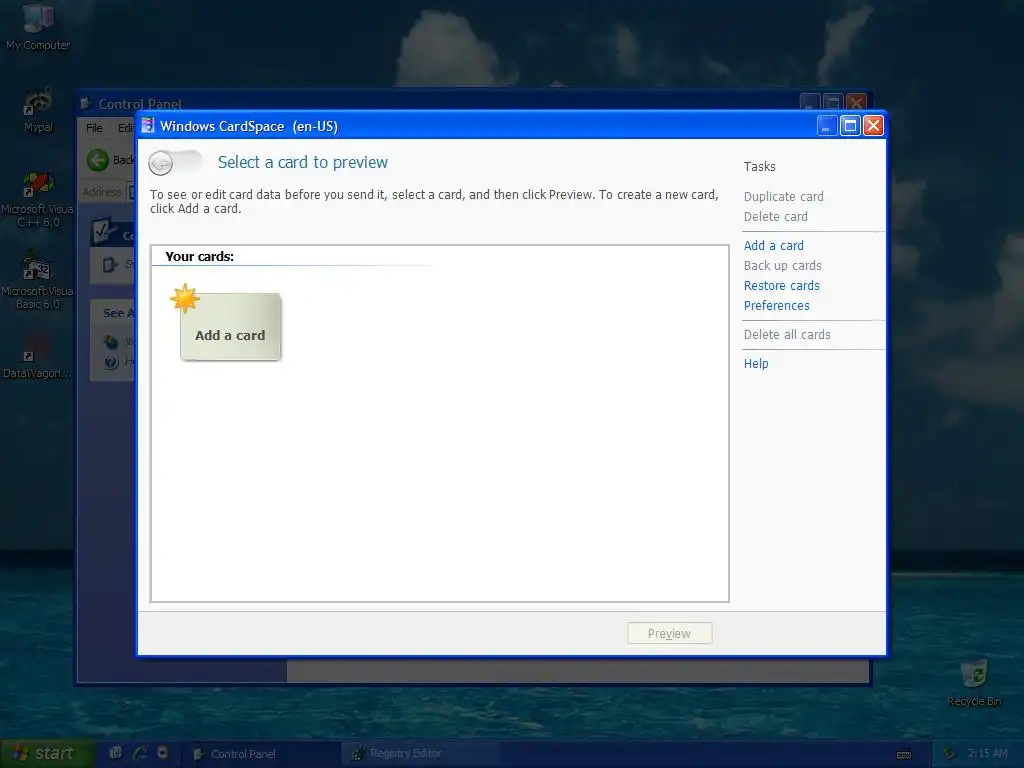The width and height of the screenshot is (1024, 768).
Task: Click Delete all cards task
Action: tap(787, 334)
